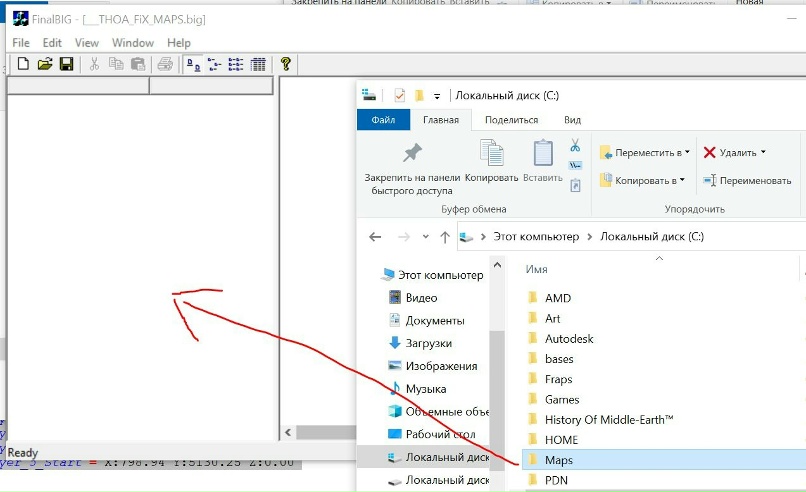Open FinalBIG Help menu
806x492 pixels.
(x=178, y=43)
